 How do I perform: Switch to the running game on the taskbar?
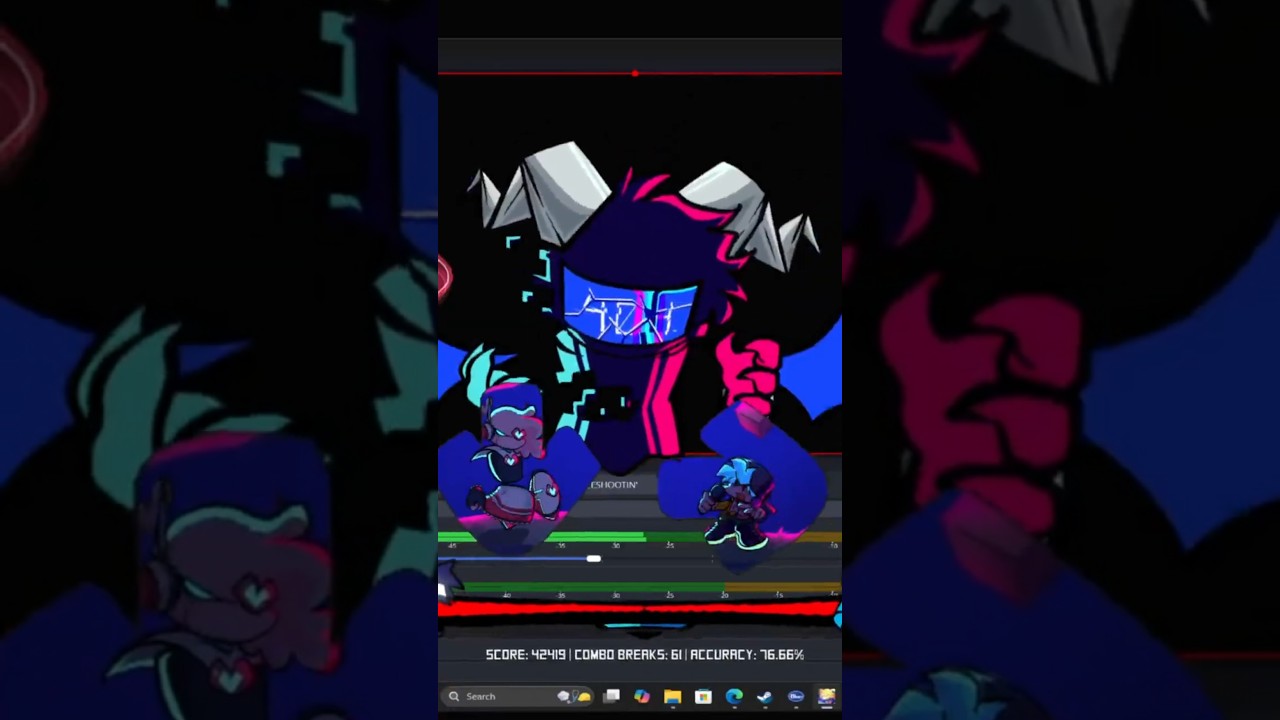tap(826, 696)
